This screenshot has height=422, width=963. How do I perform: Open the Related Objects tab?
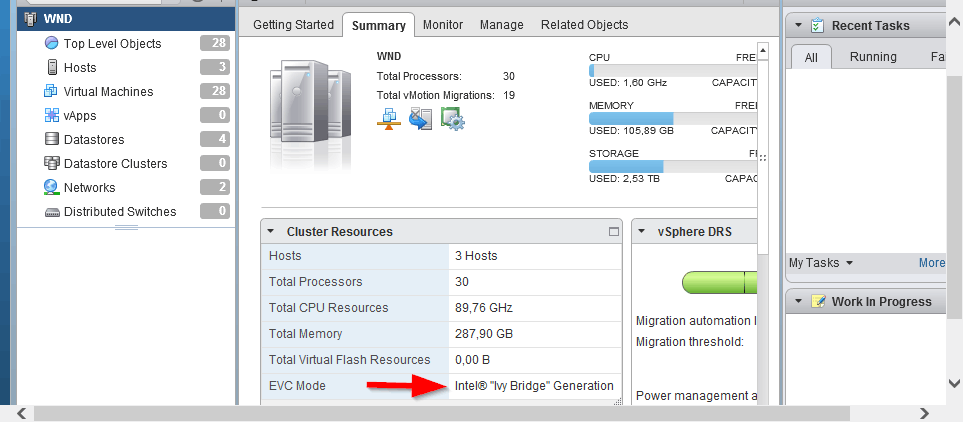tap(584, 25)
